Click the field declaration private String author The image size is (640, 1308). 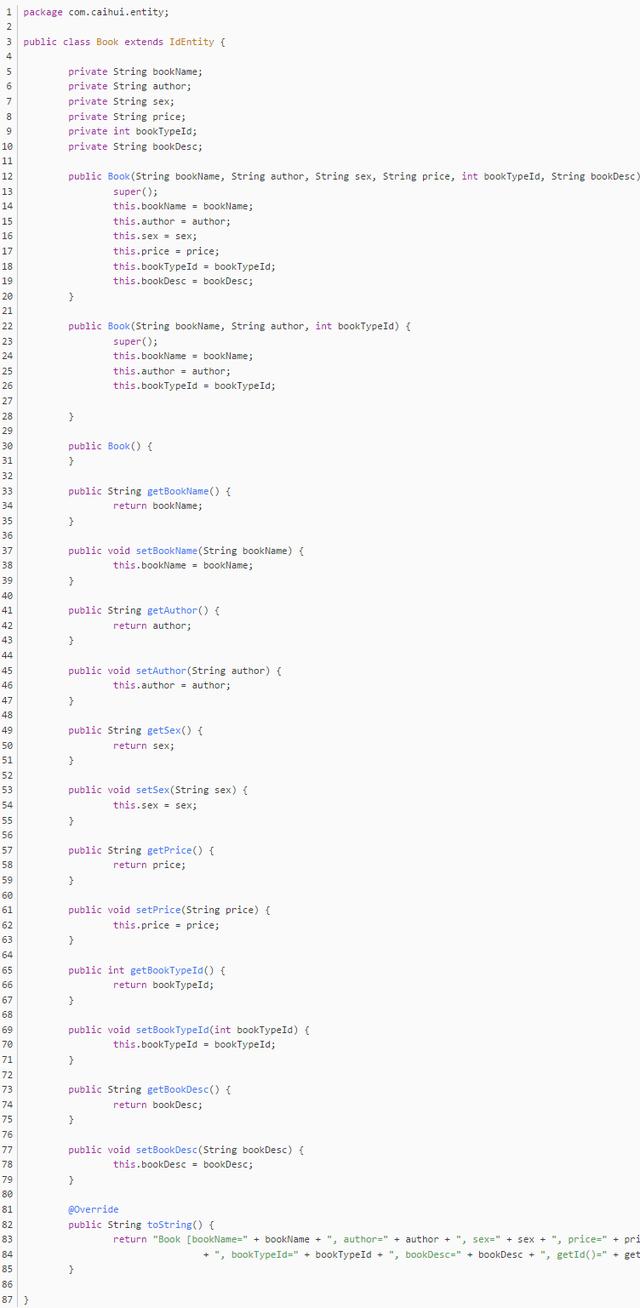130,87
